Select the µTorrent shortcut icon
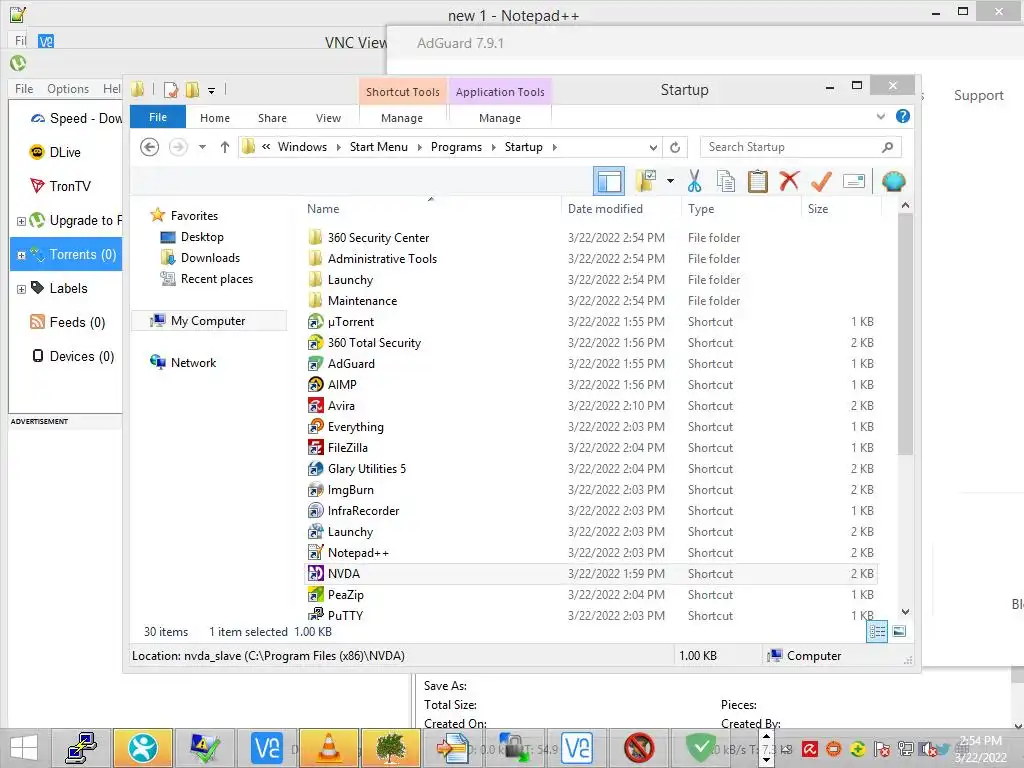The height and width of the screenshot is (768, 1024). coord(315,322)
